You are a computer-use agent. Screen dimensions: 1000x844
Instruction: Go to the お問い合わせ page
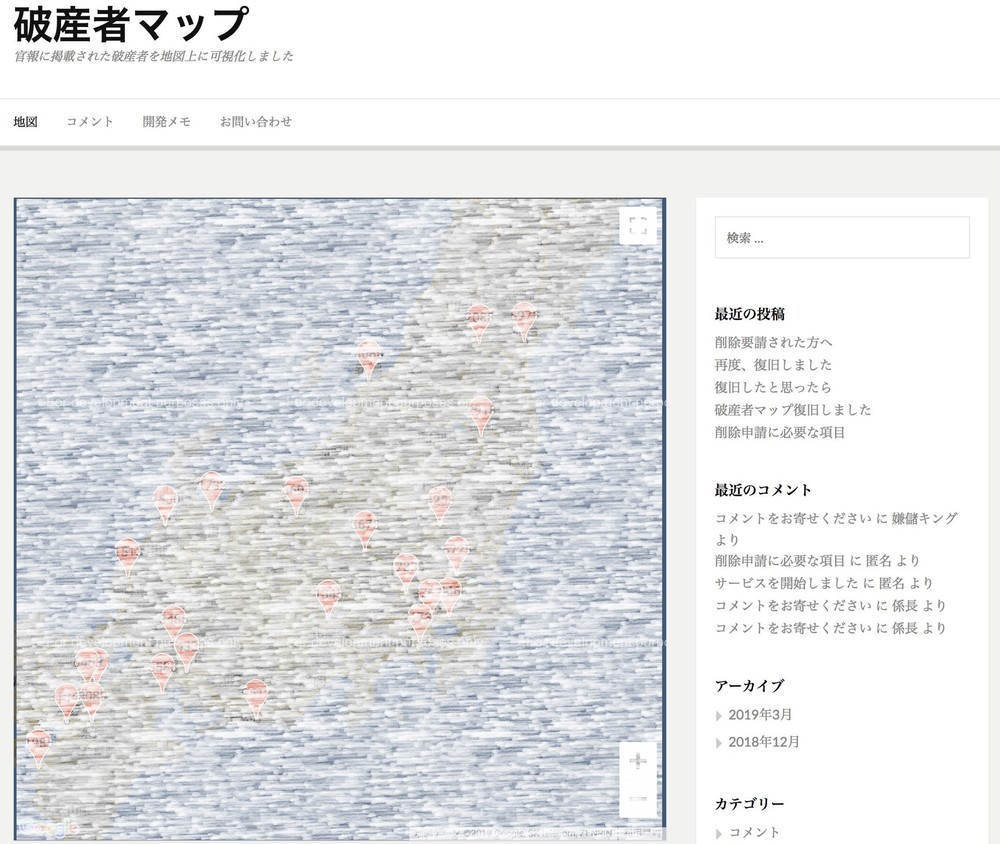256,121
